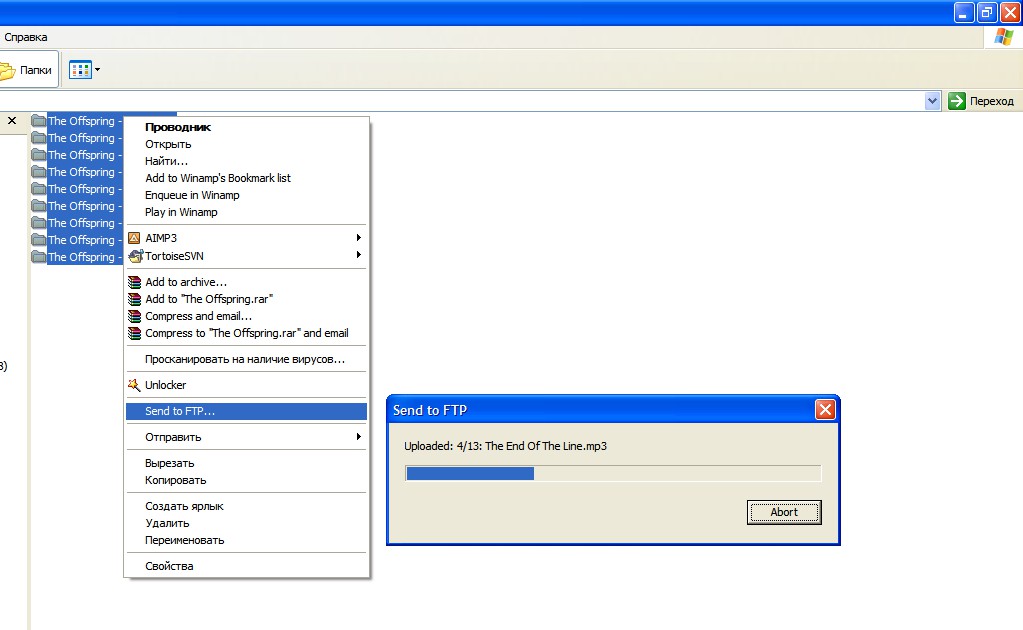The height and width of the screenshot is (630, 1023).
Task: Close the left side panel with X
Action: 12,121
